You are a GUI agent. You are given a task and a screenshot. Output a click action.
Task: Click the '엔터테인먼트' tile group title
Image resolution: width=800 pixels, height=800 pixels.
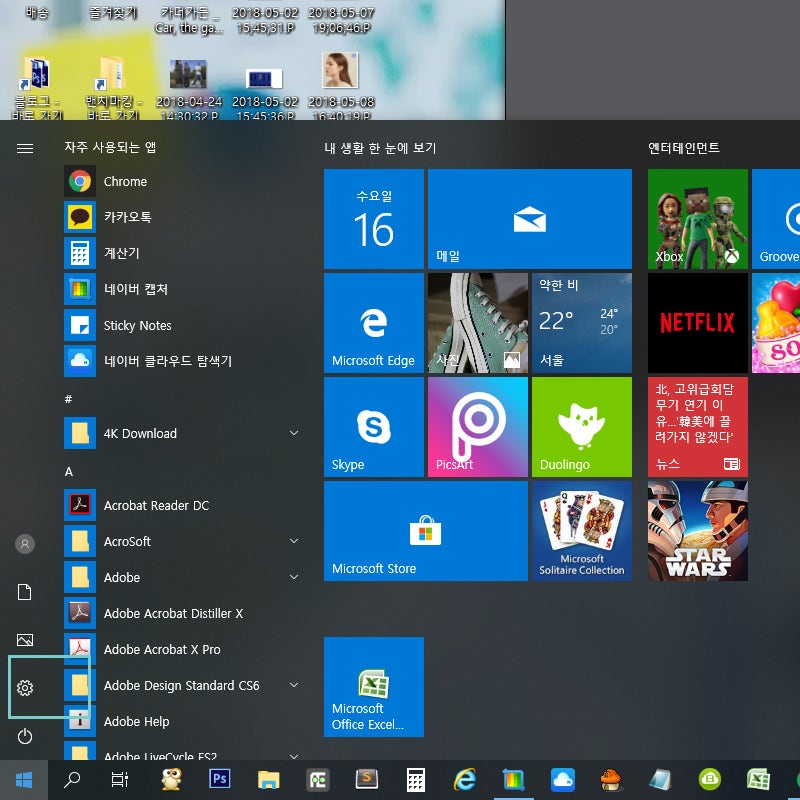tap(684, 148)
